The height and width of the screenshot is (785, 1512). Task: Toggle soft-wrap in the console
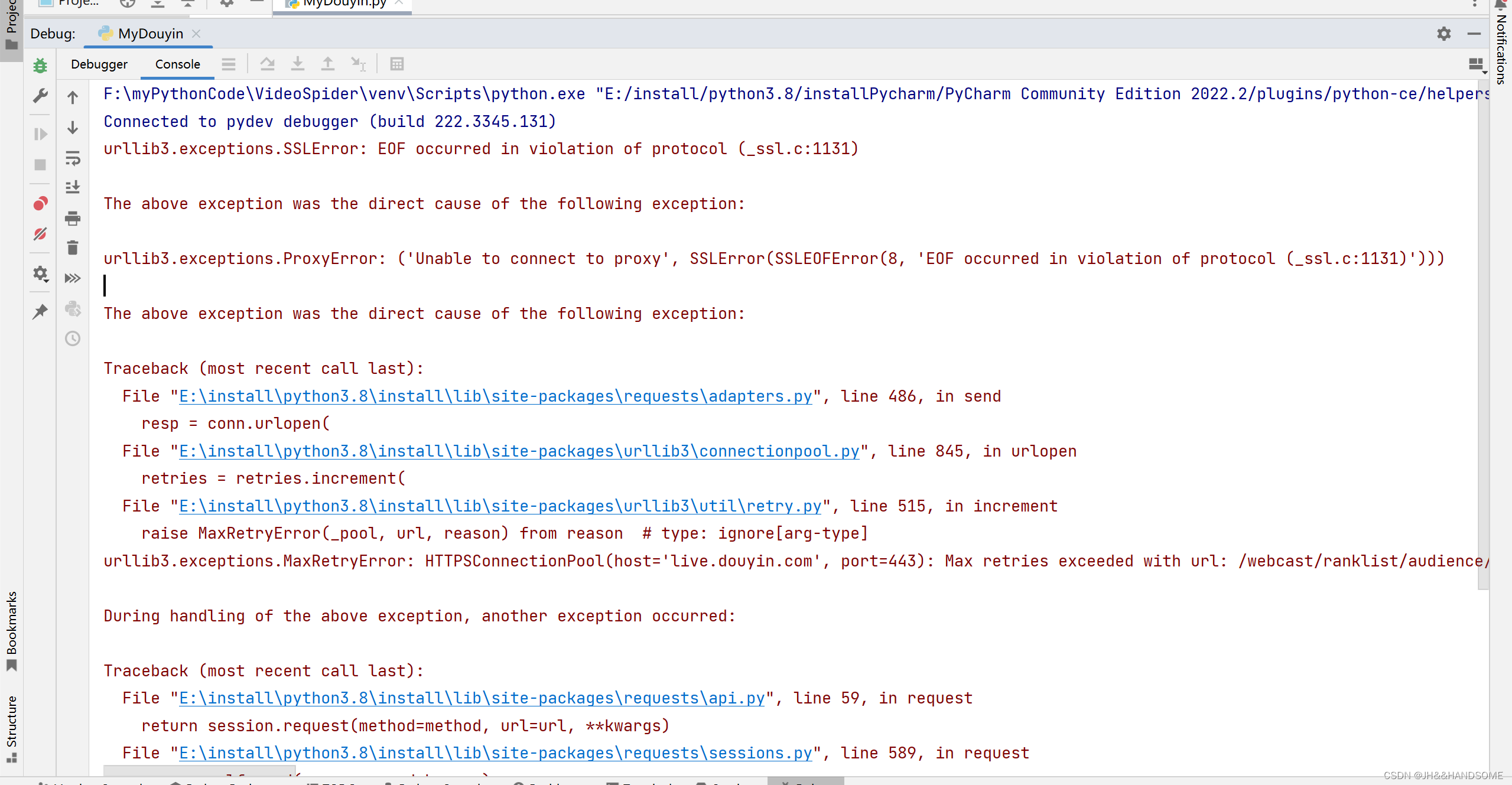73,158
